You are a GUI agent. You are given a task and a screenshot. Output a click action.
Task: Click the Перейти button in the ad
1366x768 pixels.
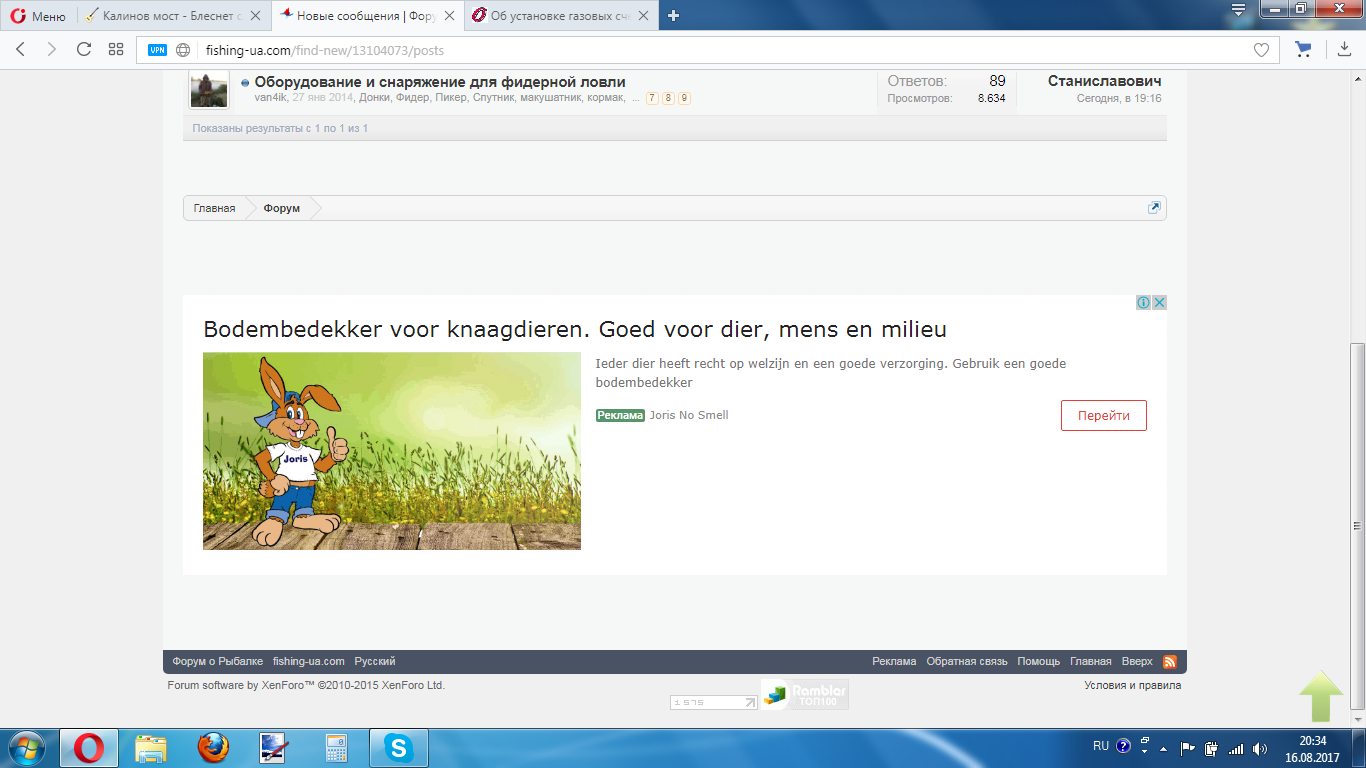(1103, 416)
